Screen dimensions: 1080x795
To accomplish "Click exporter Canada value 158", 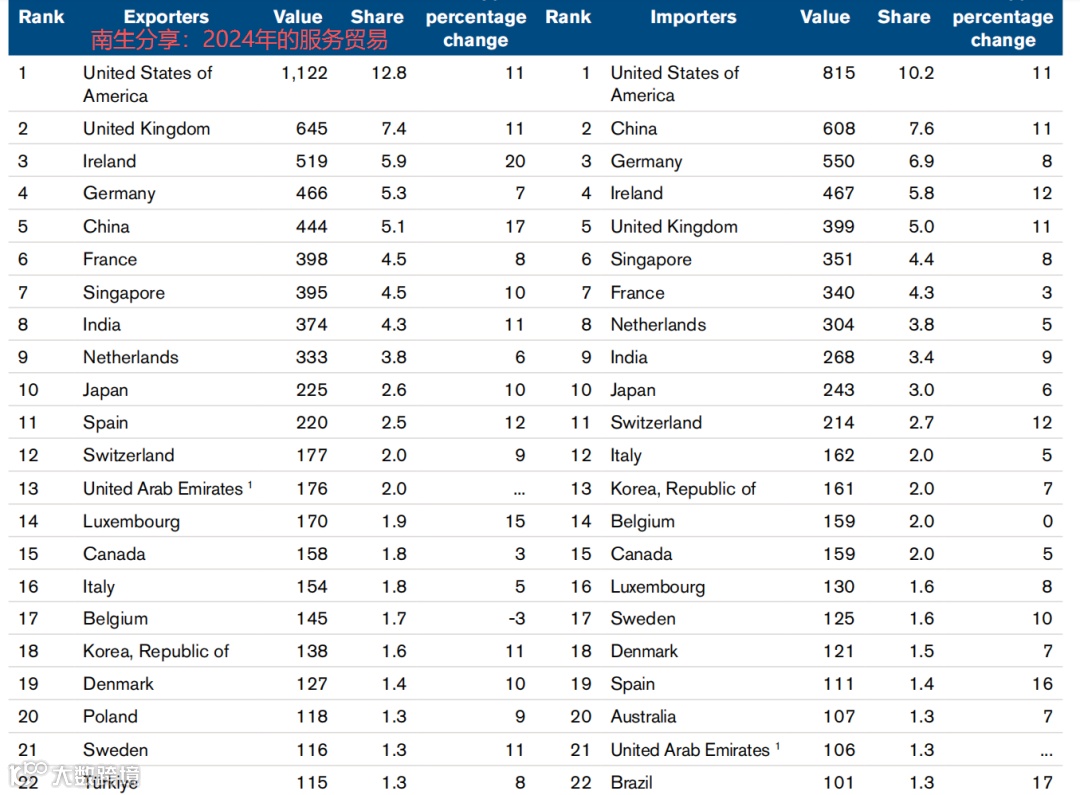I will click(x=311, y=554).
